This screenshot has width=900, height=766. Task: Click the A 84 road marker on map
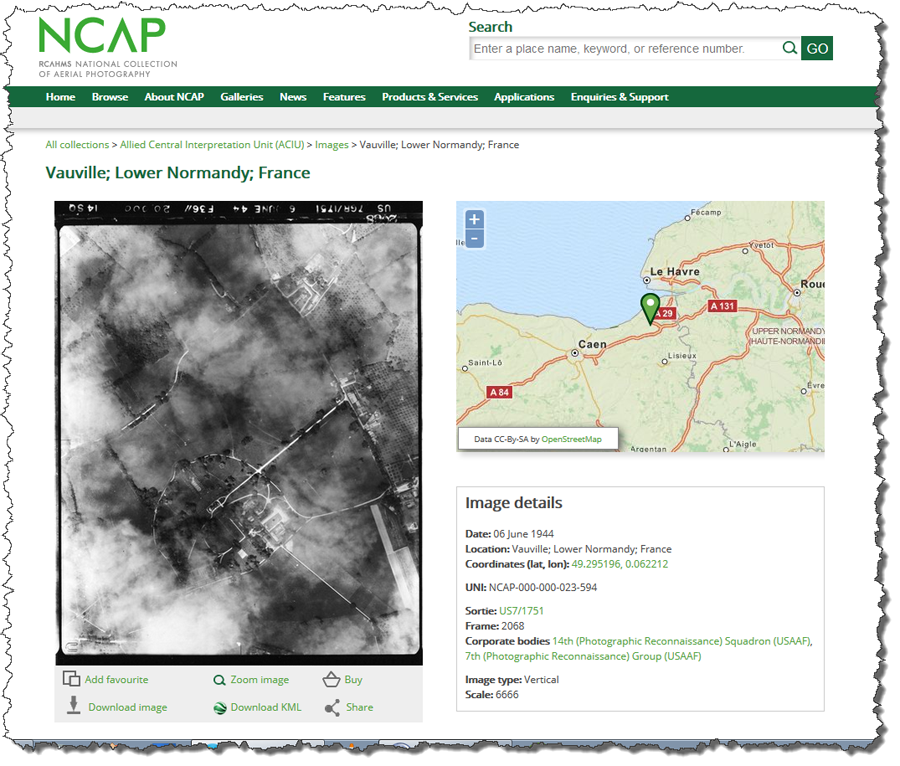click(499, 392)
